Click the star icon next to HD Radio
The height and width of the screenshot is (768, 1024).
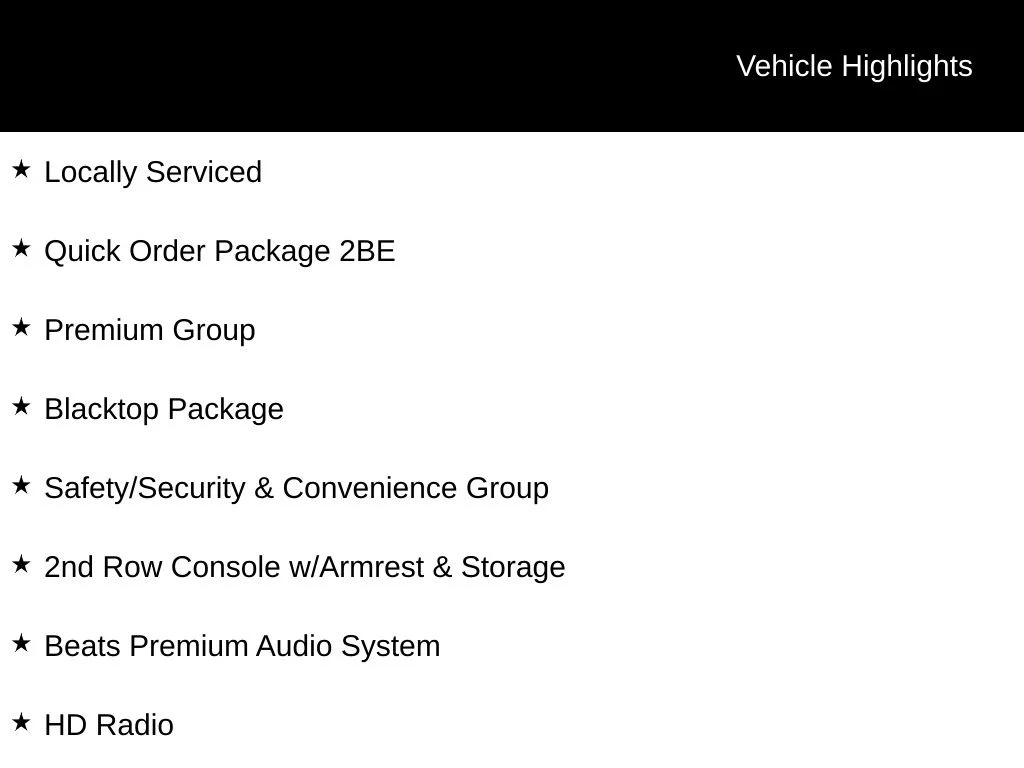(x=21, y=723)
